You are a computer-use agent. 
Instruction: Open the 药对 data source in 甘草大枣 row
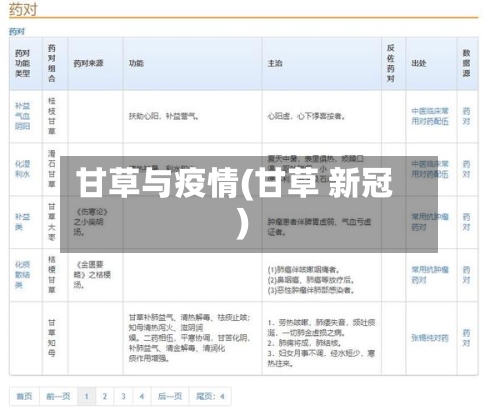466,222
